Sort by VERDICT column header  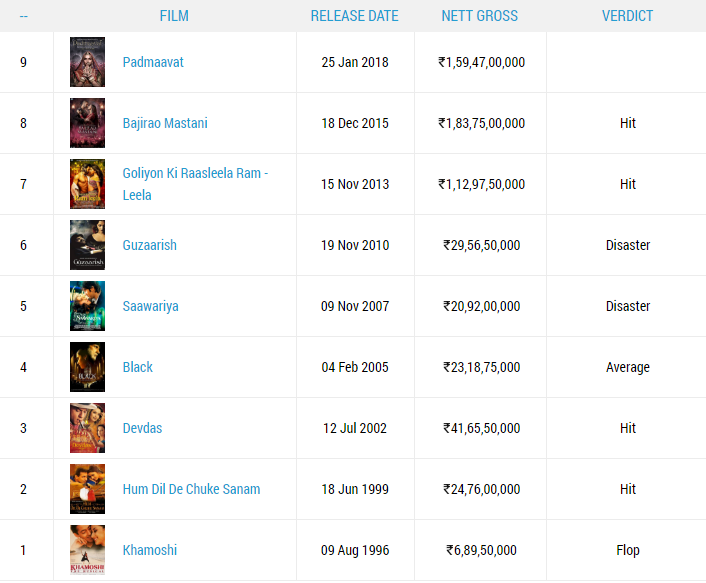click(627, 16)
